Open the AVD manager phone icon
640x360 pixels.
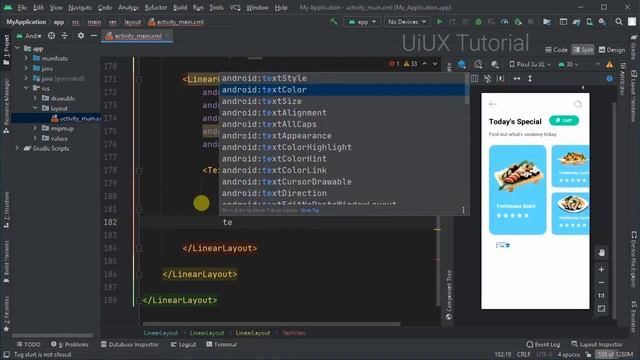(589, 22)
